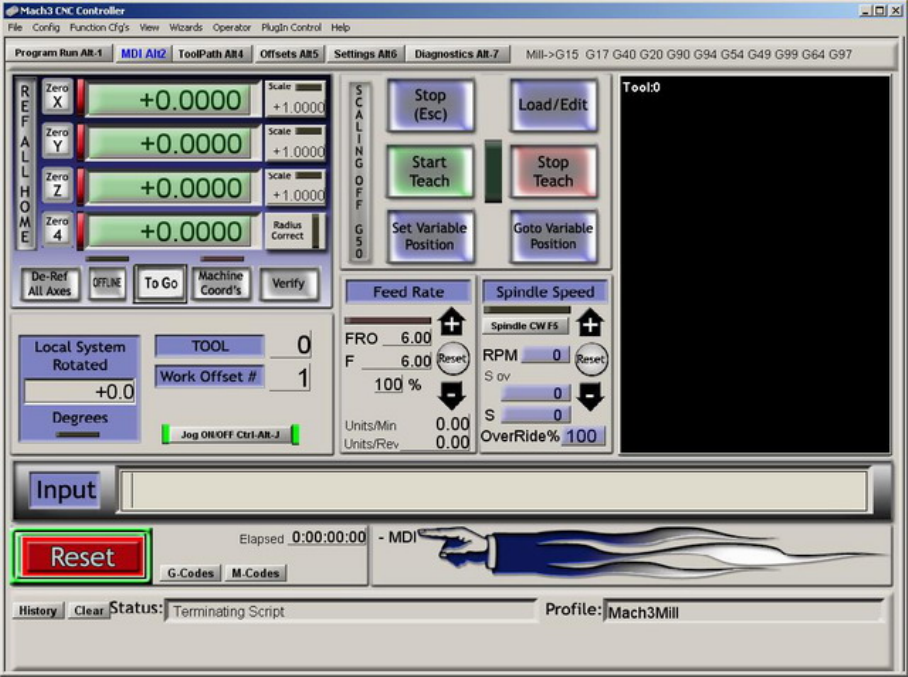Click the spindle OverRide% value

(x=583, y=436)
